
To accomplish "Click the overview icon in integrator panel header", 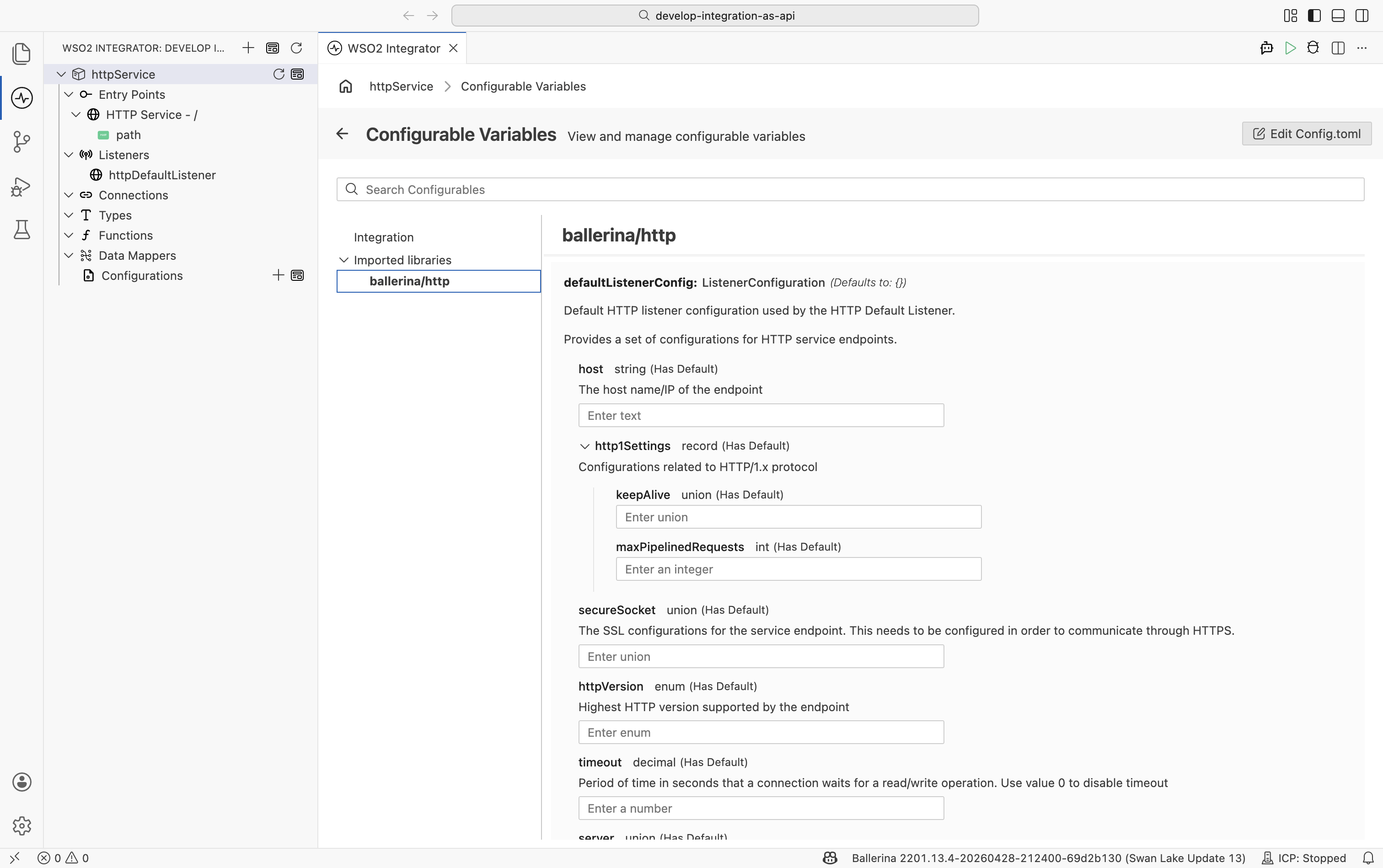I will click(x=272, y=48).
